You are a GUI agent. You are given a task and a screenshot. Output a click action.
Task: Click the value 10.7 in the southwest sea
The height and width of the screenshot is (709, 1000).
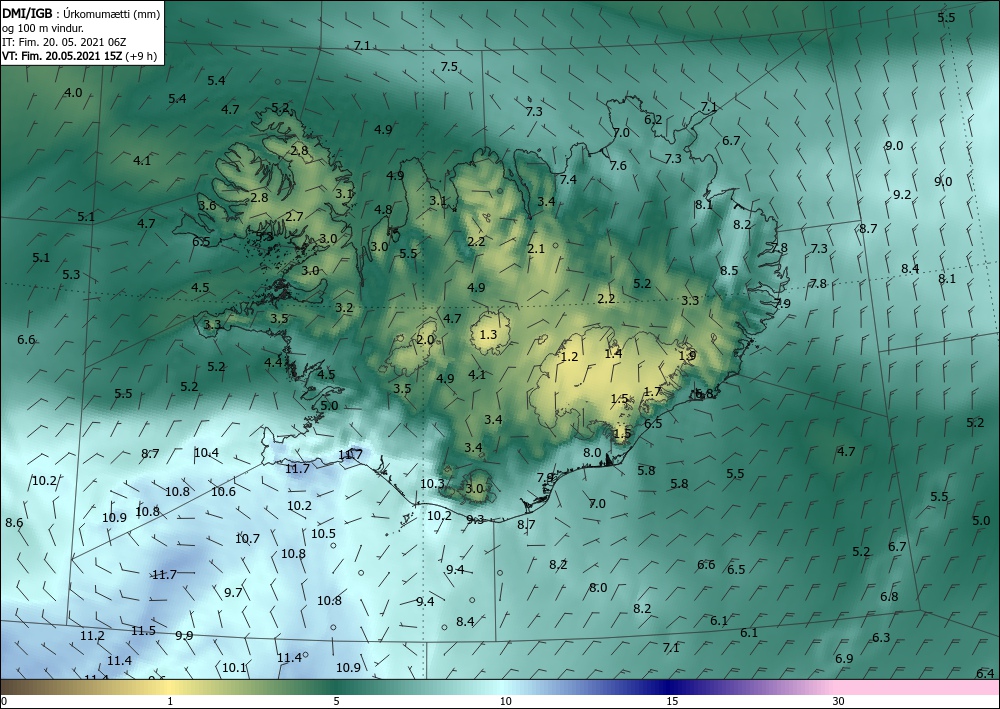(247, 539)
